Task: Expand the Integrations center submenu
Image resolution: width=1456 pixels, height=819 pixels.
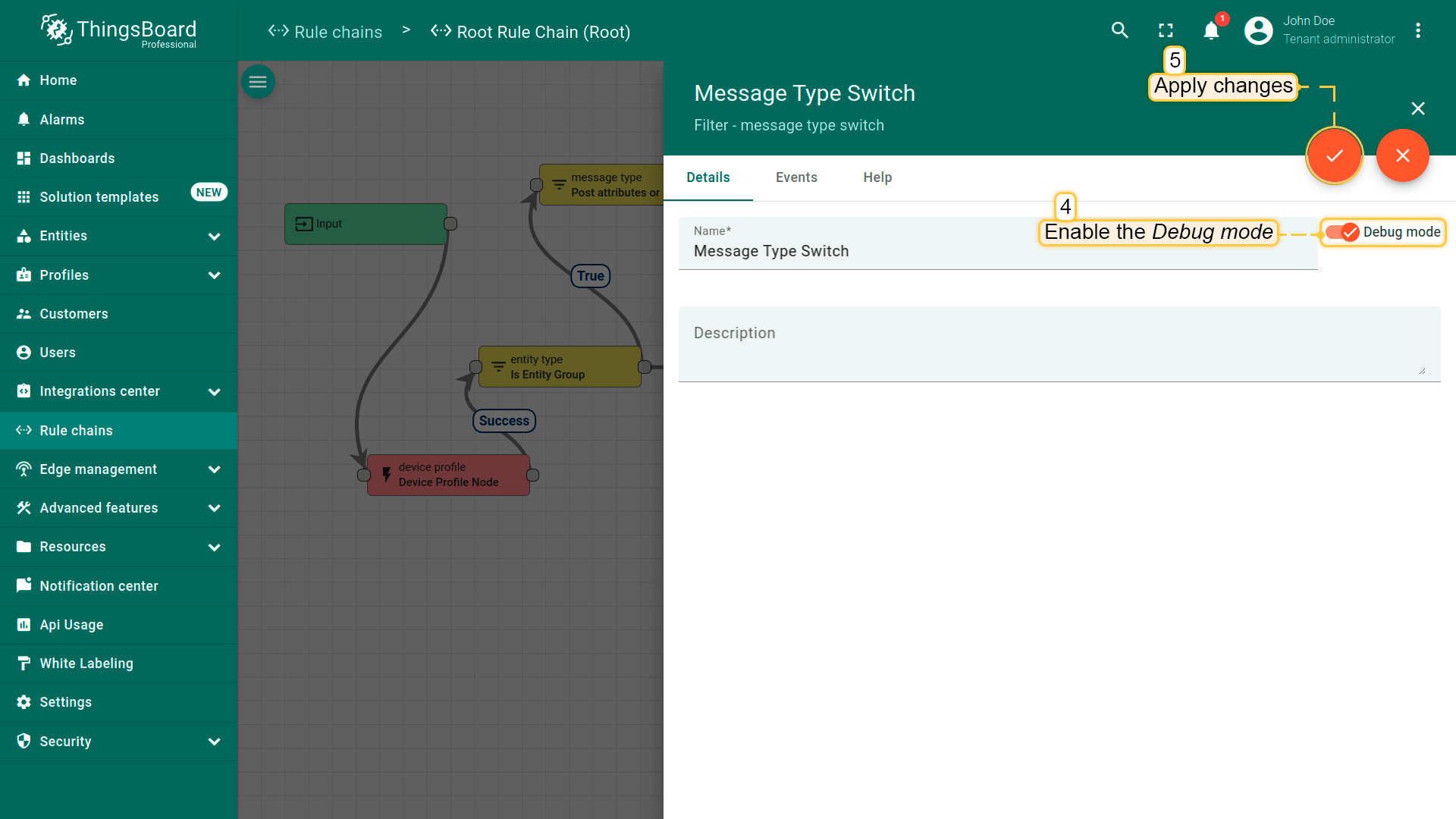Action: click(214, 392)
